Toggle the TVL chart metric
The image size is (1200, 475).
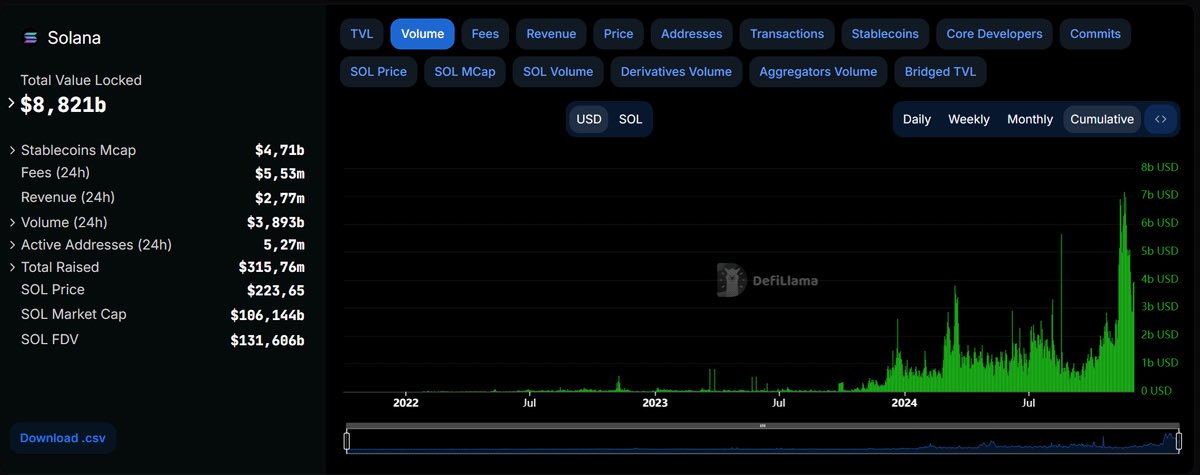362,33
